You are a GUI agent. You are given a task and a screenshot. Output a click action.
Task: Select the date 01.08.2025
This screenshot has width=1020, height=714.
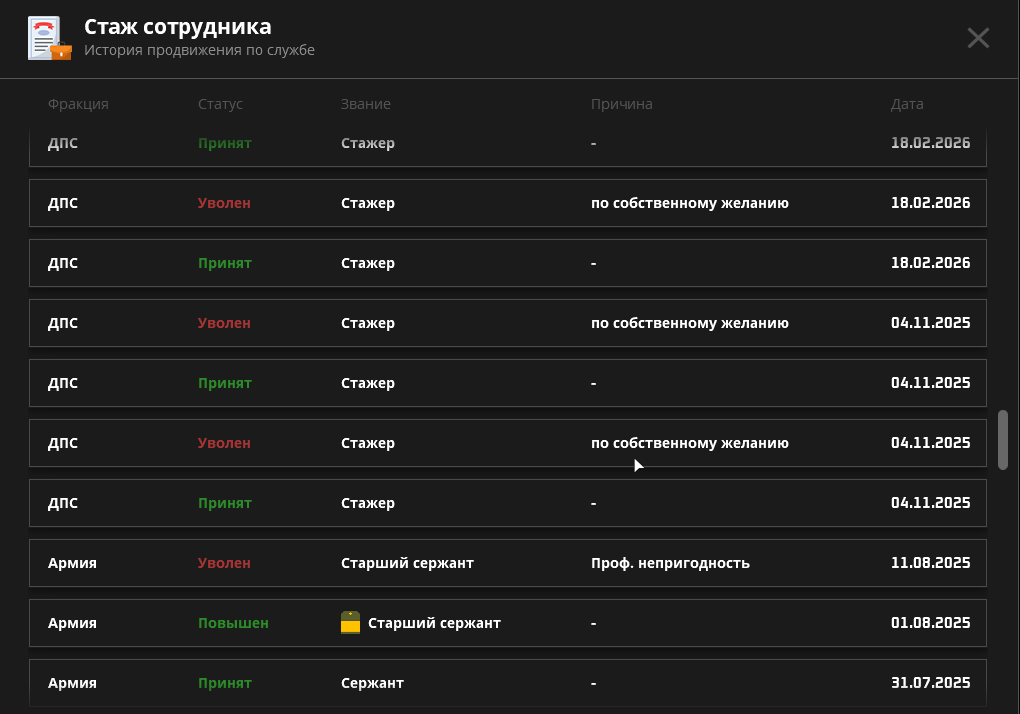point(930,622)
